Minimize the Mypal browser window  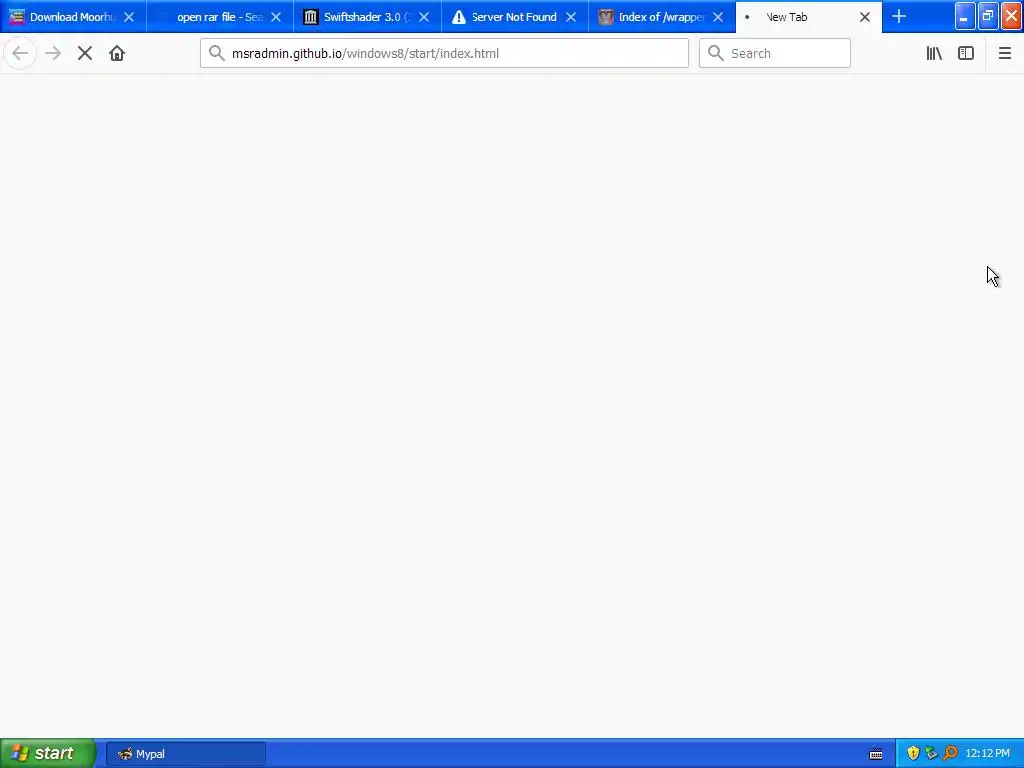[x=965, y=16]
